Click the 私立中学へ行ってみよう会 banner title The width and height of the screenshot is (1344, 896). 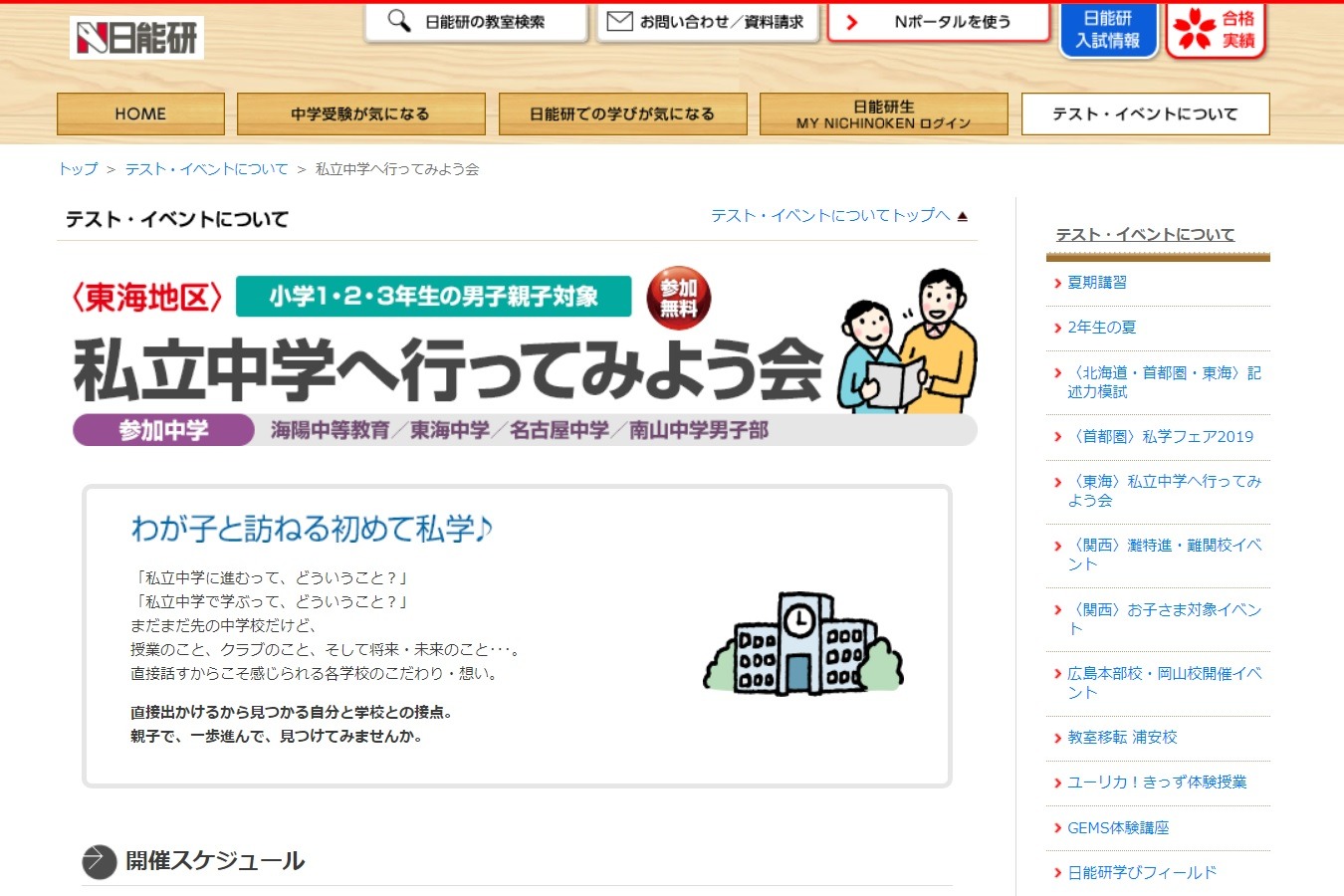(448, 369)
